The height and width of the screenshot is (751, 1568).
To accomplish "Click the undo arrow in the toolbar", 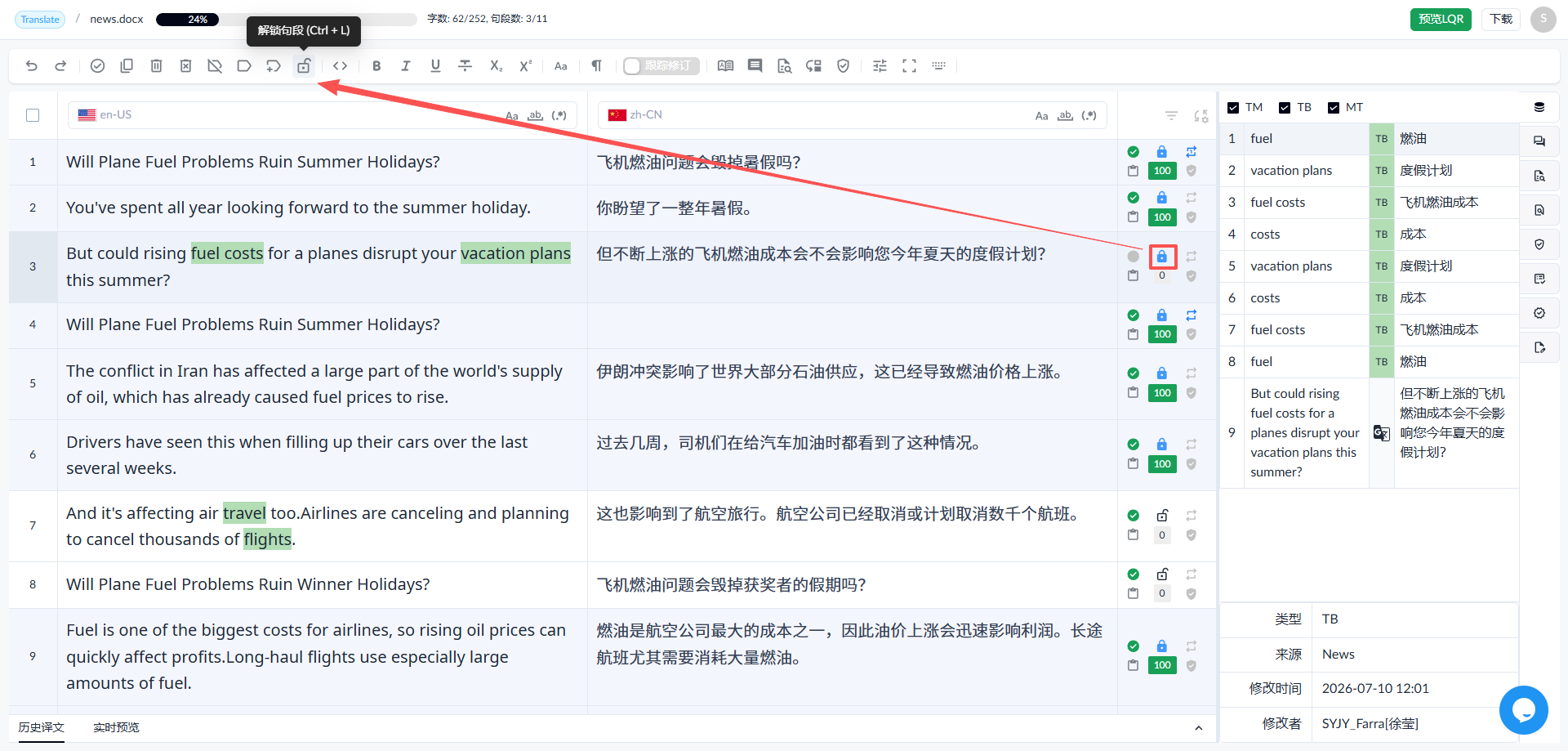I will tap(32, 66).
